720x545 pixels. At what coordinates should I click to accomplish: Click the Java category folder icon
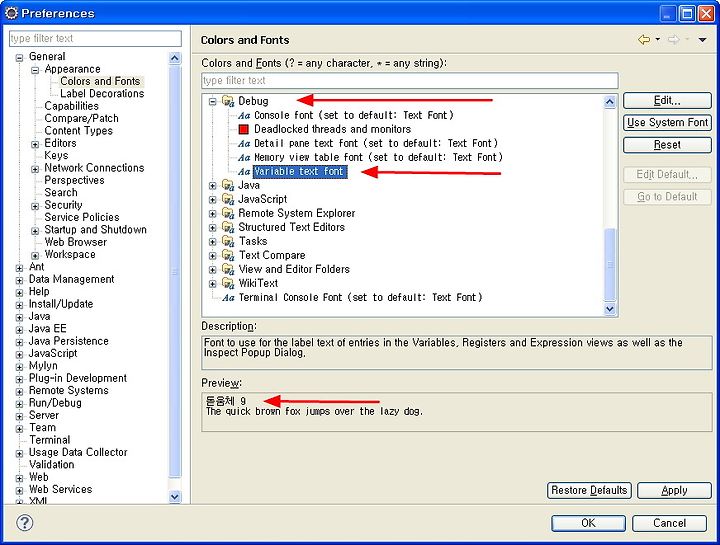[x=228, y=185]
